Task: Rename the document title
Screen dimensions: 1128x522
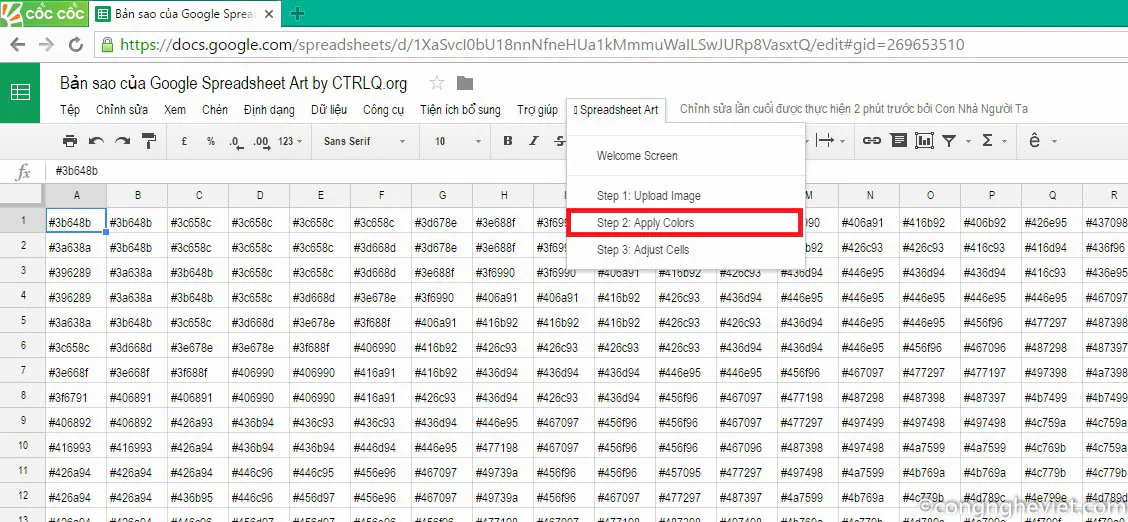Action: point(234,83)
